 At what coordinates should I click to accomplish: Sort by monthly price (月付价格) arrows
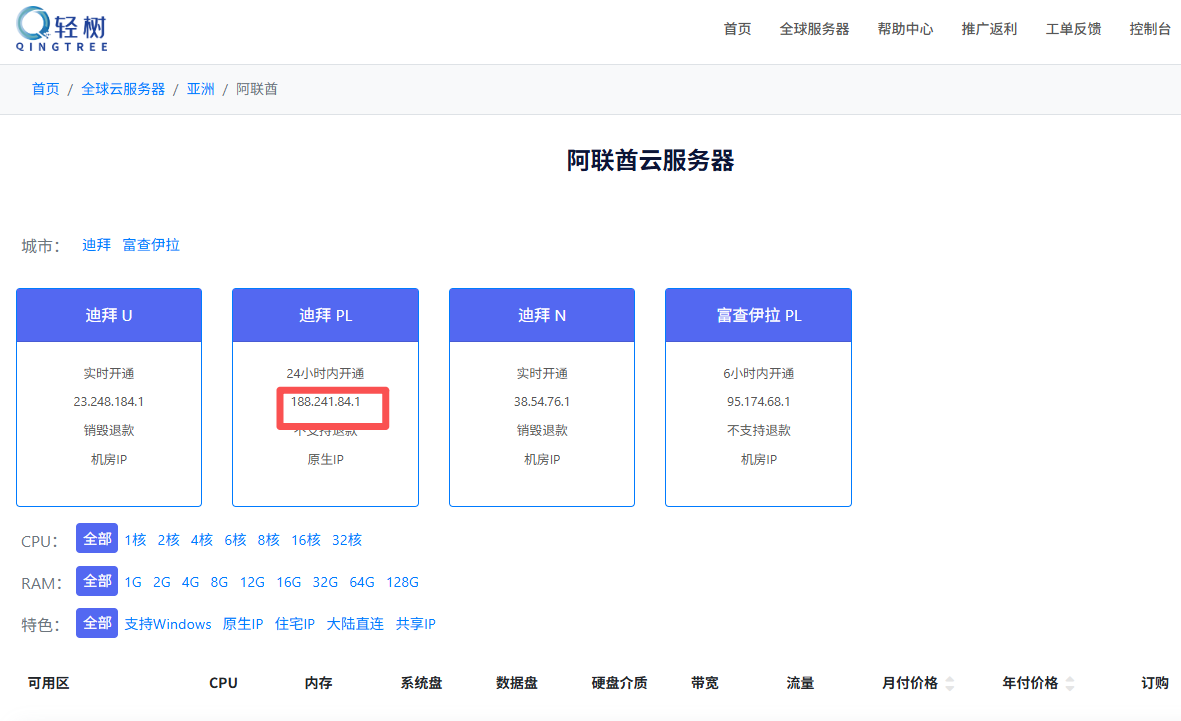(x=949, y=683)
